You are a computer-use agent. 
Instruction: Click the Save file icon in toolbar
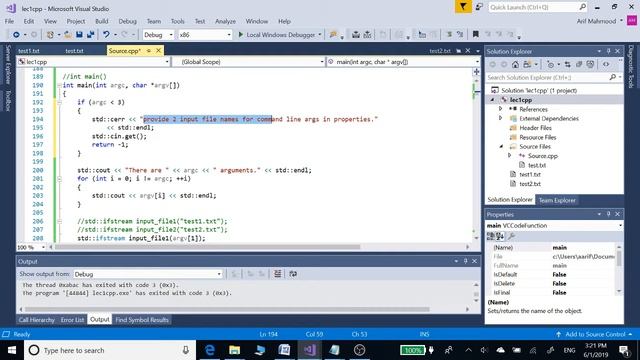click(x=80, y=35)
